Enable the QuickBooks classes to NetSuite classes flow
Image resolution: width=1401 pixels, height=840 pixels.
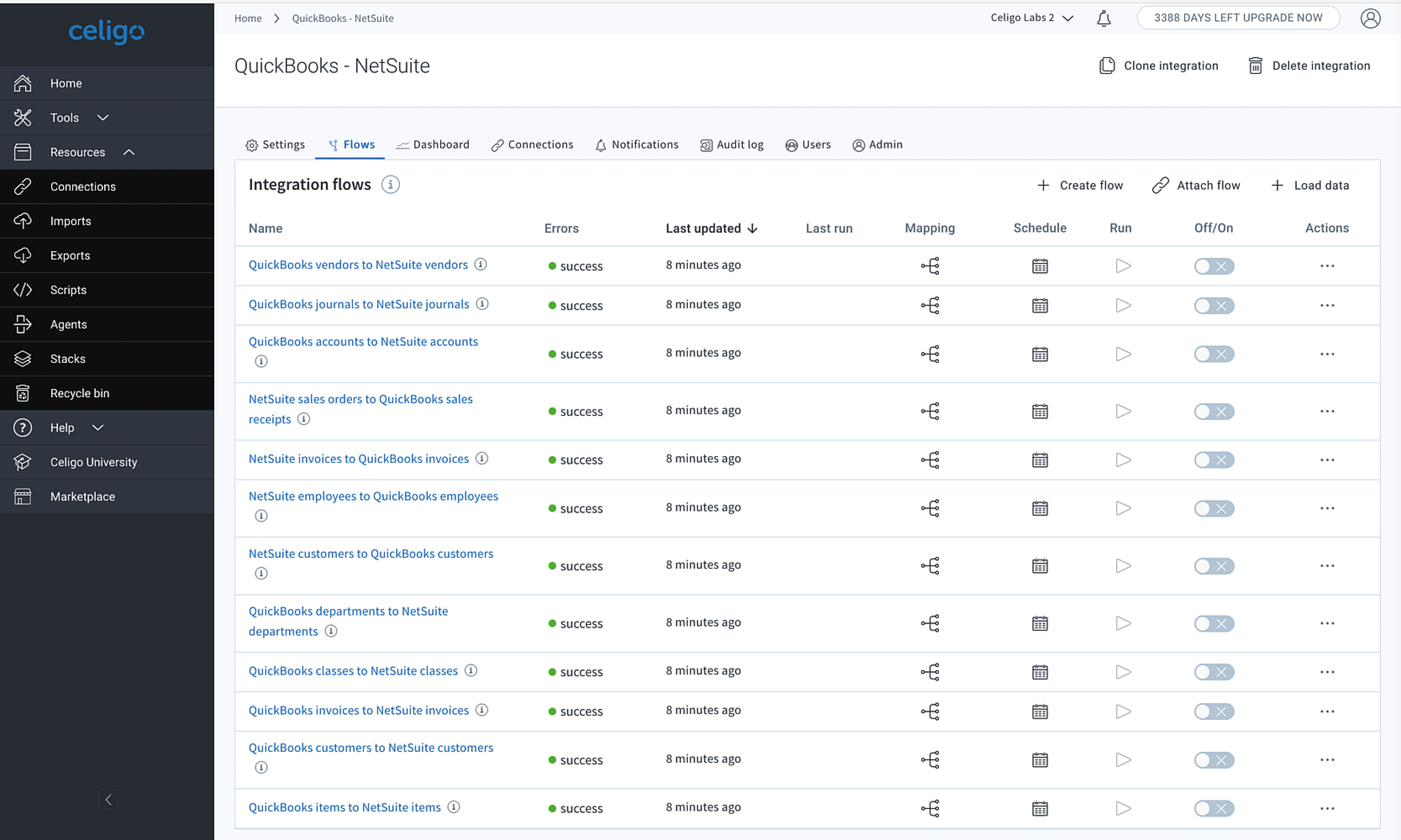tap(1213, 672)
